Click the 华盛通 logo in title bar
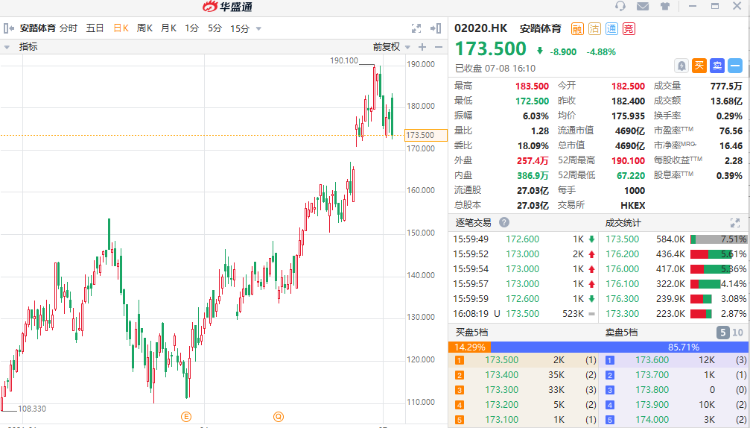The height and width of the screenshot is (428, 750). coord(227,7)
